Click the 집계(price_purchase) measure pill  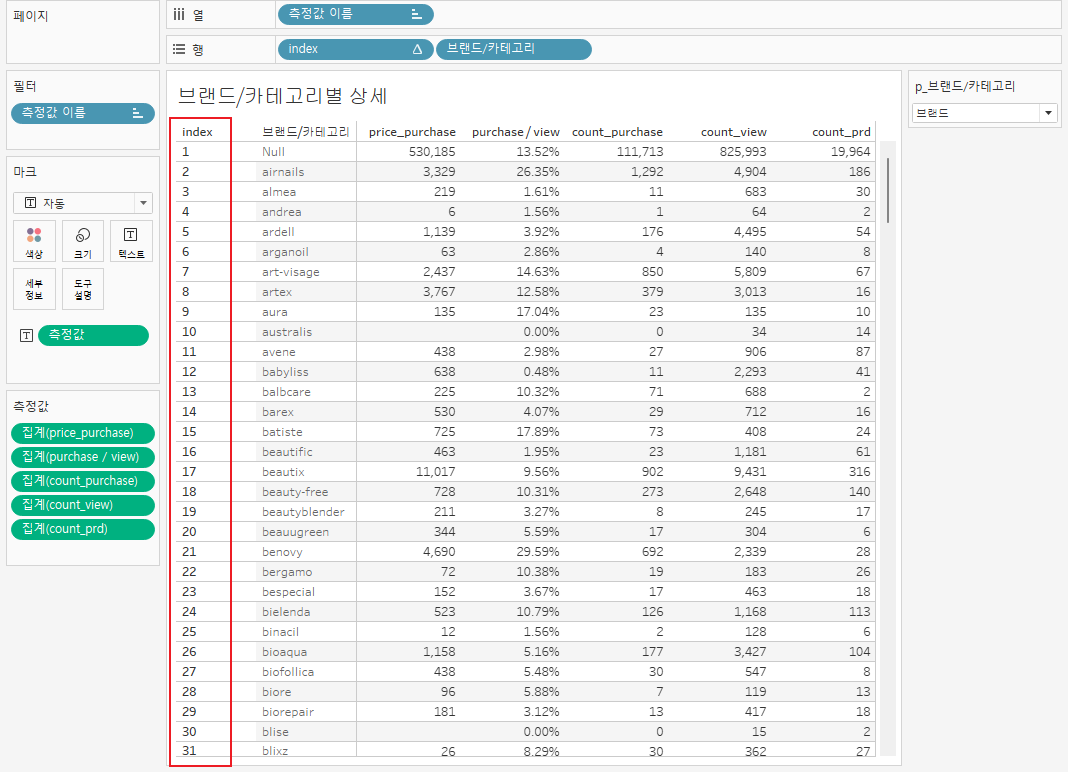coord(83,433)
